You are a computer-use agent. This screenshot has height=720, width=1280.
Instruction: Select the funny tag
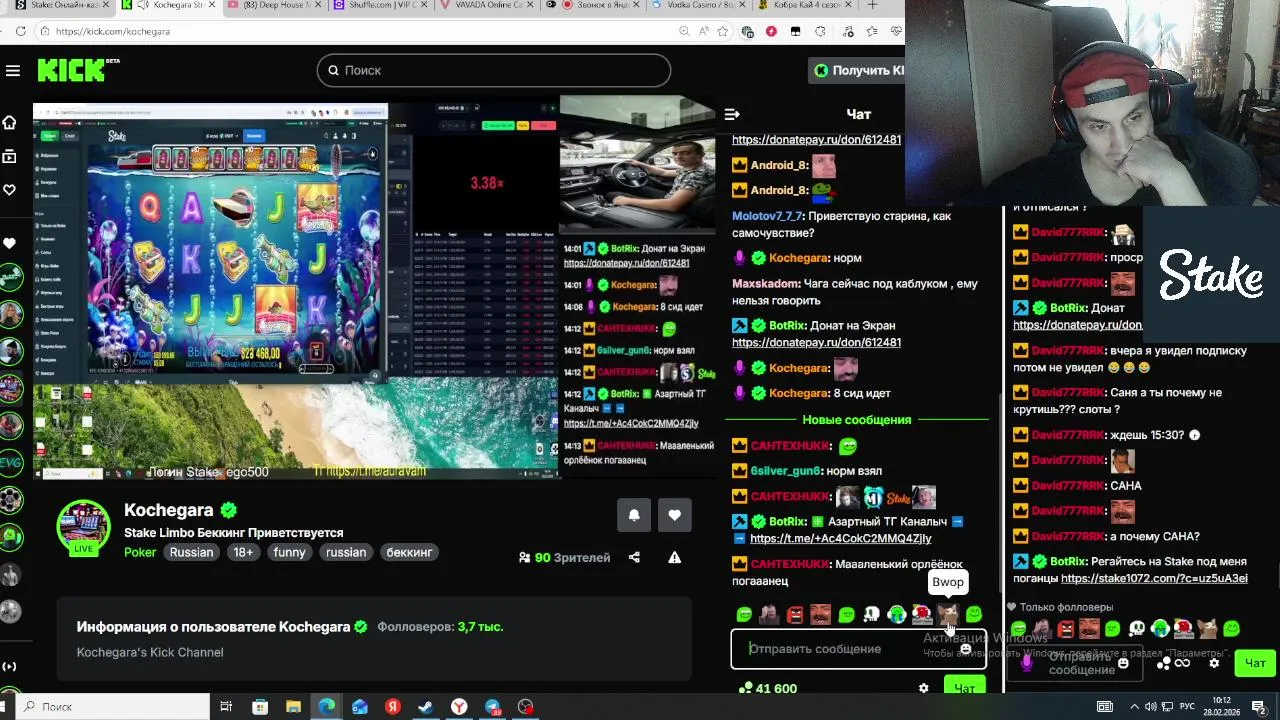coord(290,552)
